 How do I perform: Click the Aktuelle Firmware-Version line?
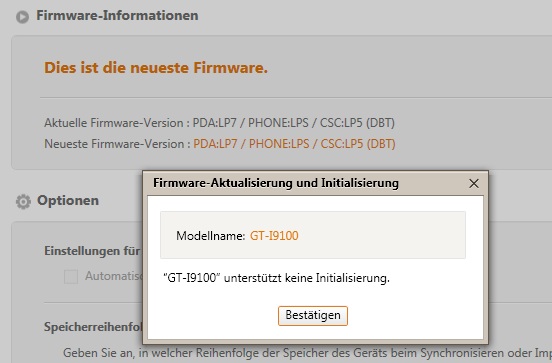(219, 123)
